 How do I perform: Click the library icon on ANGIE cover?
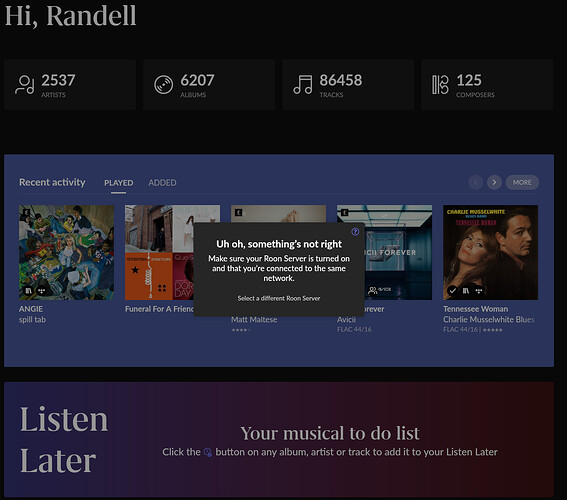coord(29,290)
